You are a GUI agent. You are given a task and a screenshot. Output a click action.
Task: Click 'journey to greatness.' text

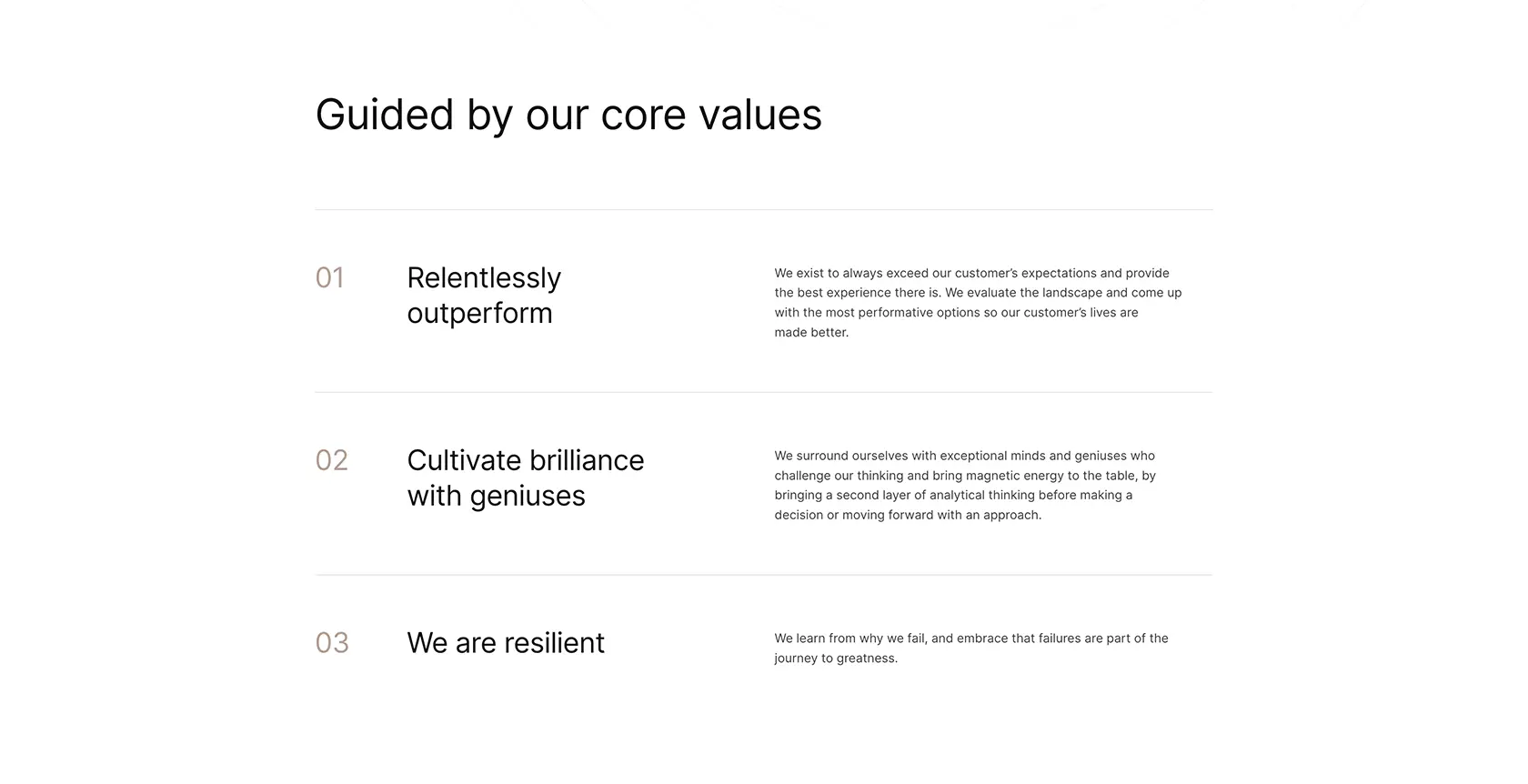(x=836, y=658)
